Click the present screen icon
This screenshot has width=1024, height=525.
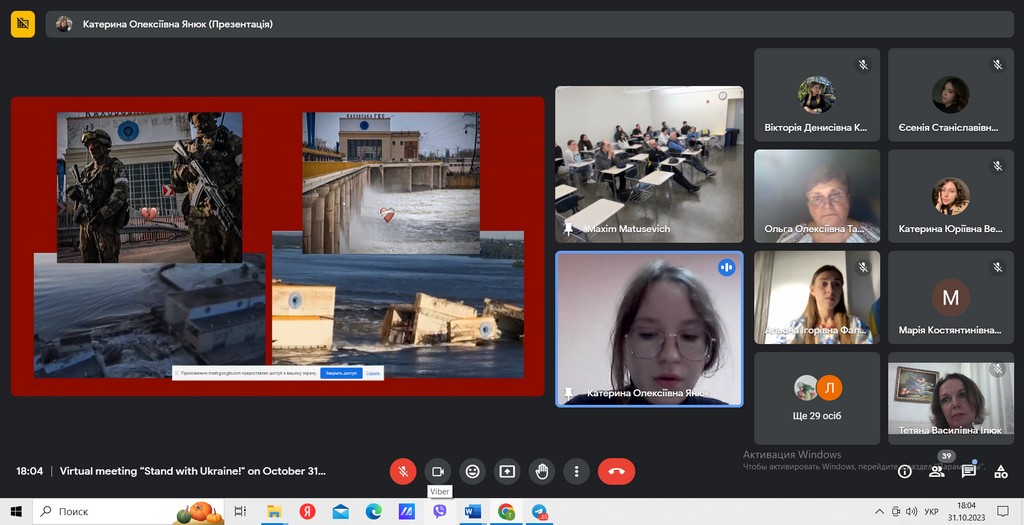coord(507,471)
